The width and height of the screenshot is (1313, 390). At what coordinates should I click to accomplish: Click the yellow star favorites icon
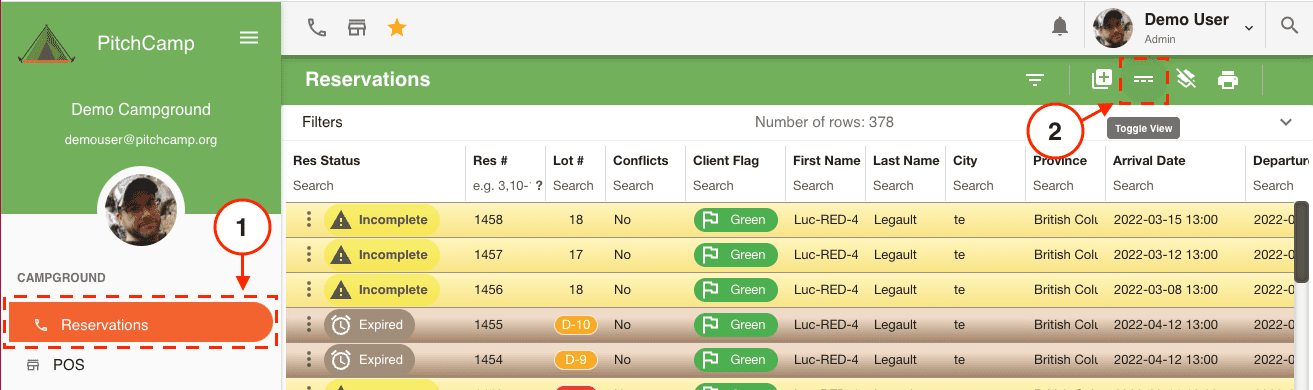pos(397,28)
